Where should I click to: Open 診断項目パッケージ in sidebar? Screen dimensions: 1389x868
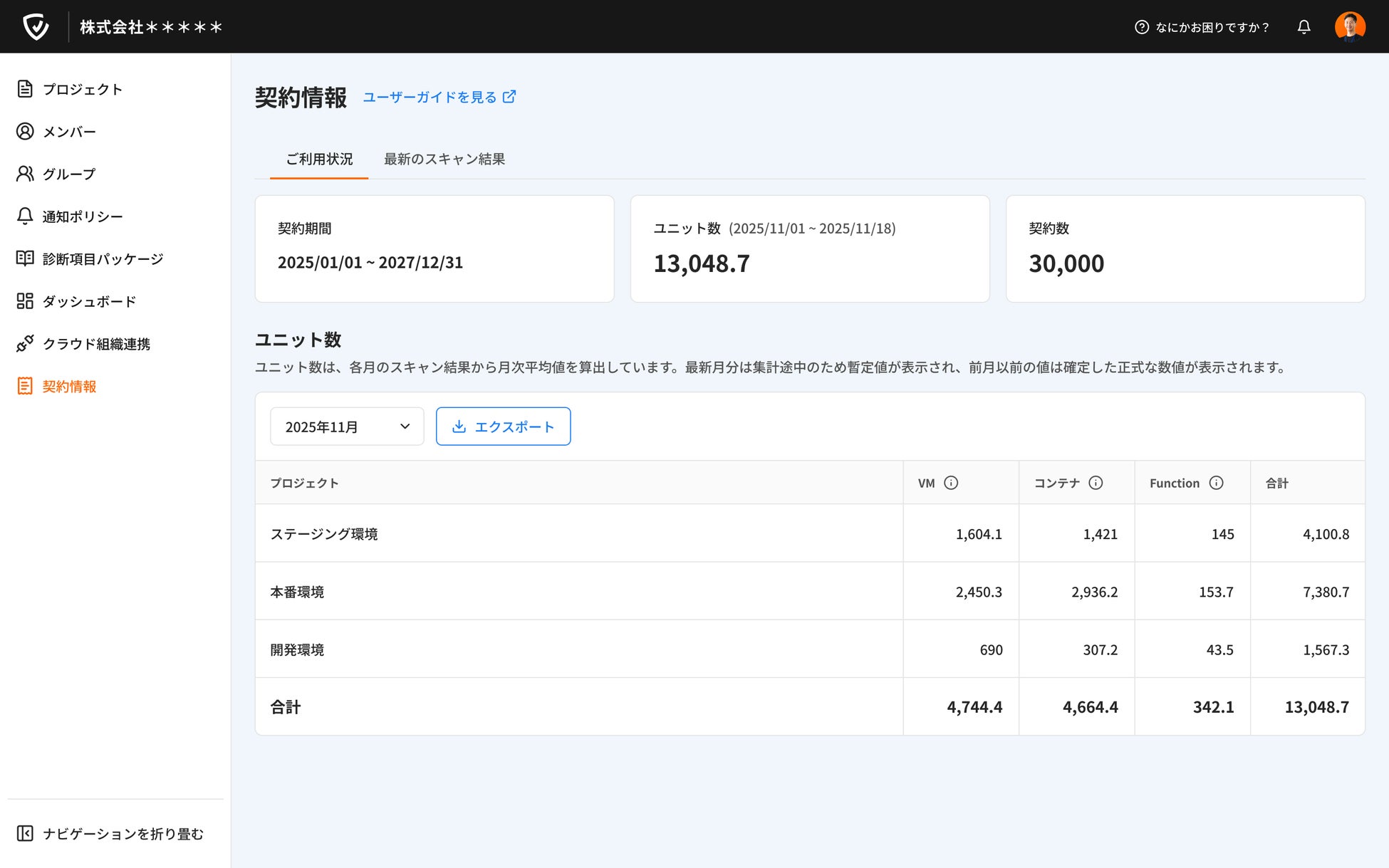pos(103,259)
